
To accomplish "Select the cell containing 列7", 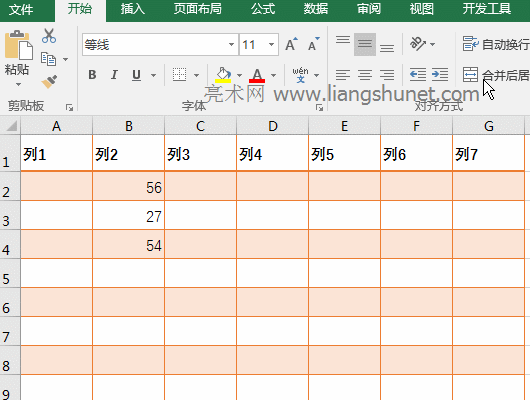I will tap(488, 153).
